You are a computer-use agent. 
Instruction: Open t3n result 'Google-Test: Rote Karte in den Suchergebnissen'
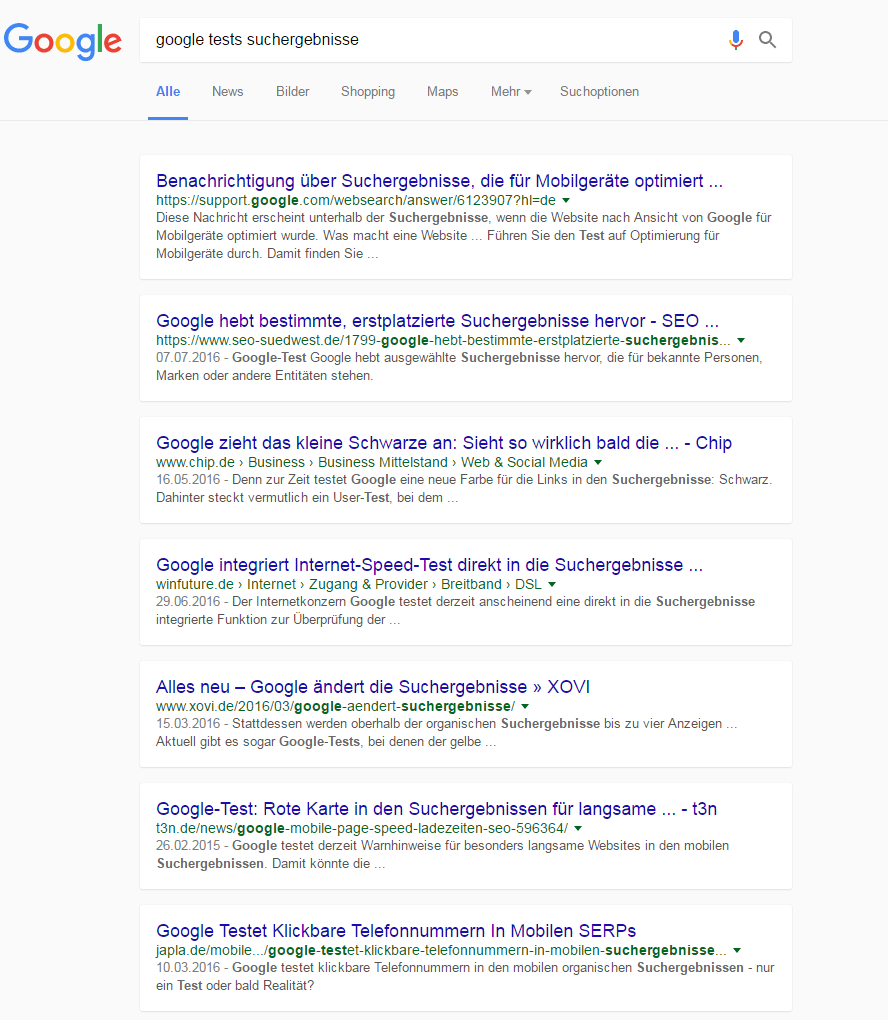coord(437,809)
